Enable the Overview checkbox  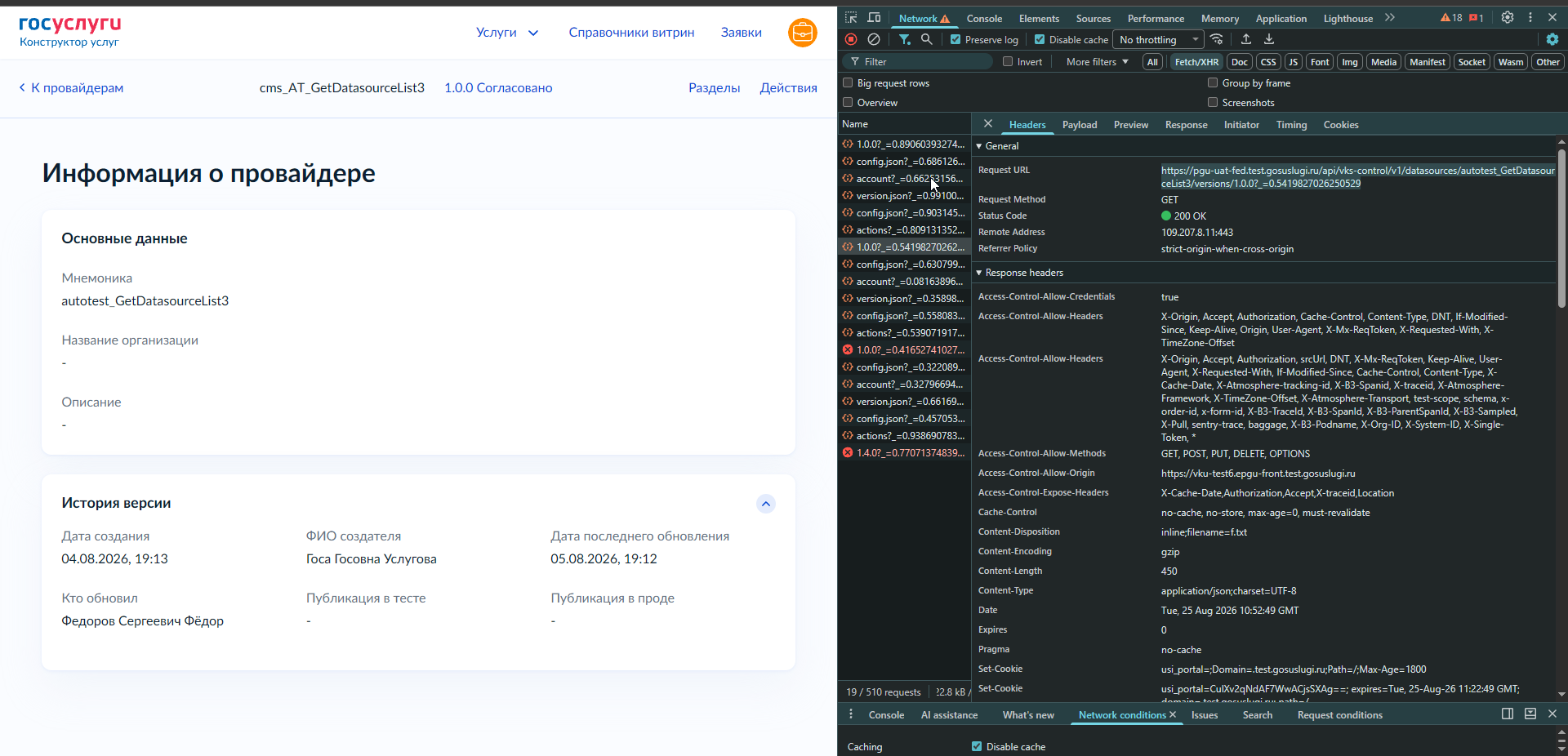coord(848,102)
